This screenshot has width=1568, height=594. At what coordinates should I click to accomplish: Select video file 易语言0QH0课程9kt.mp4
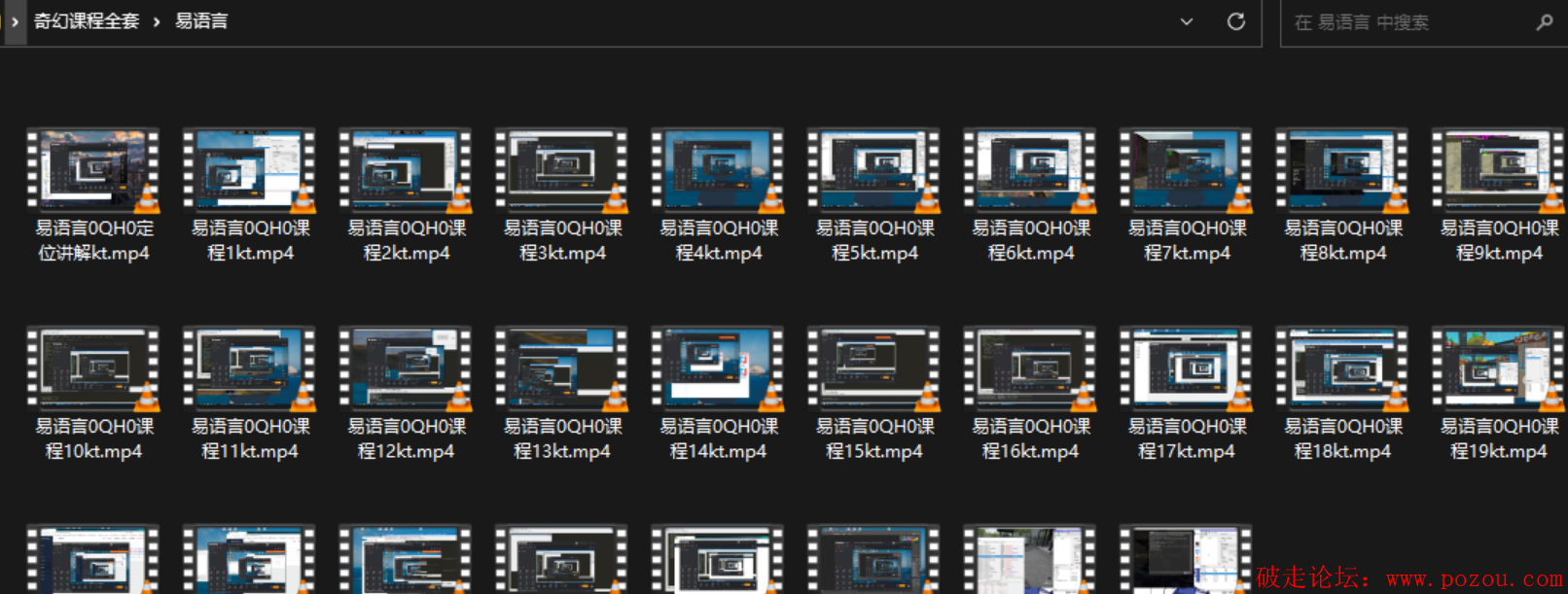pos(1498,171)
